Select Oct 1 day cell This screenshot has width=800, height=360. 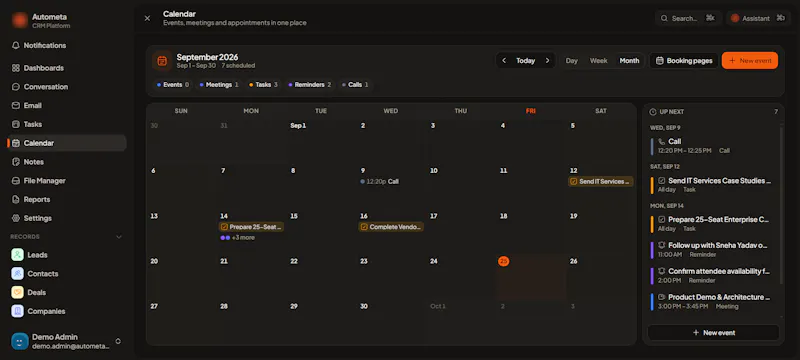click(461, 322)
